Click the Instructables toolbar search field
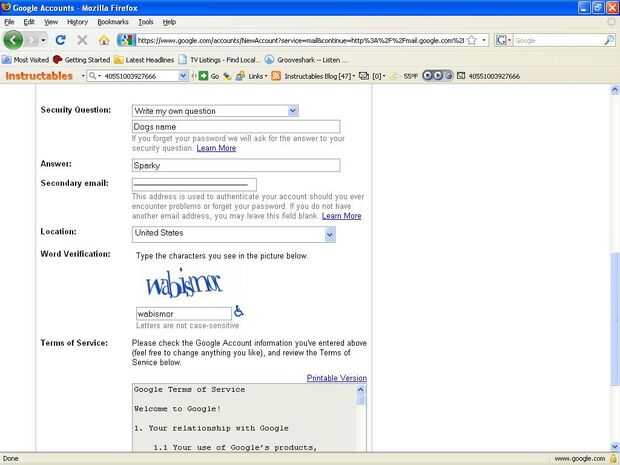 coord(140,76)
